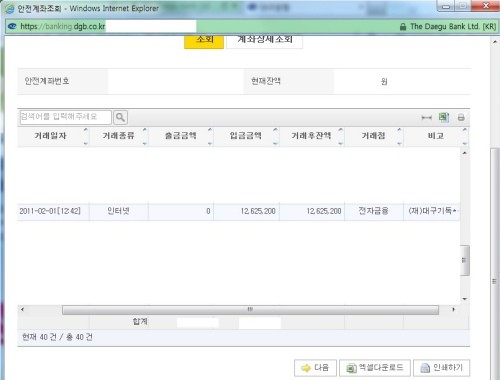Click the grid vertical scrollbar thumb
The width and height of the screenshot is (500, 380).
tap(465, 260)
